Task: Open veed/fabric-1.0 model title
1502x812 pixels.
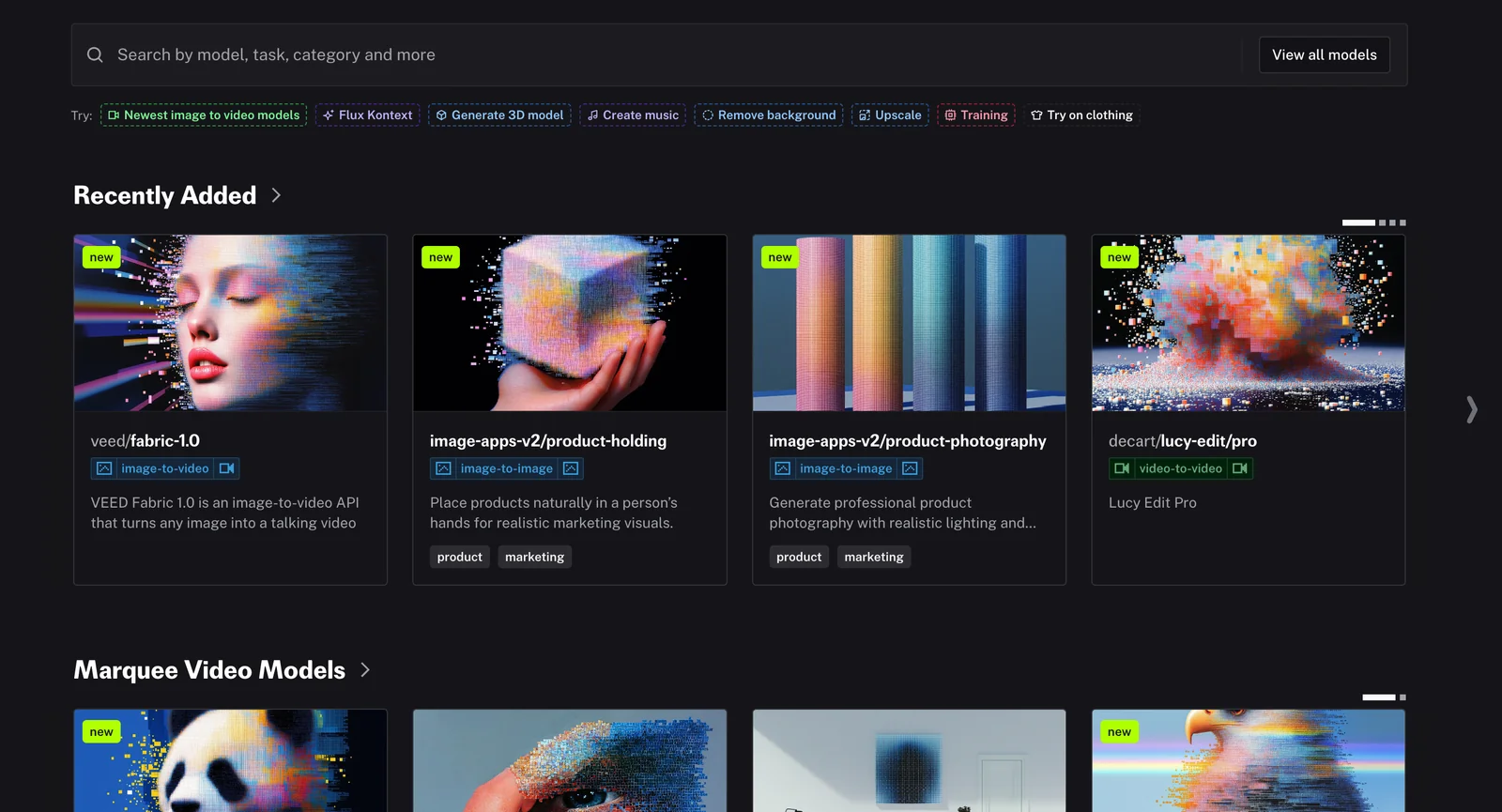Action: tap(146, 441)
